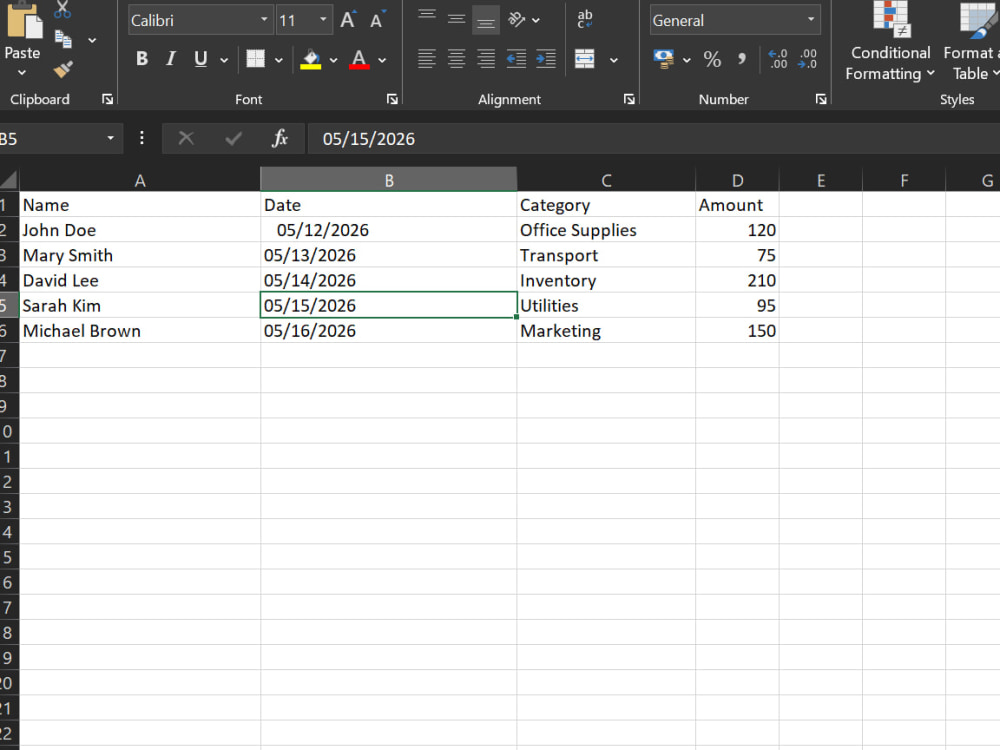Screen dimensions: 1000x750
Task: Apply red Font Color to text
Action: [359, 59]
